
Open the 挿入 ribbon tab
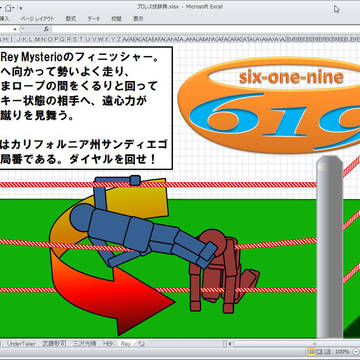point(5,19)
